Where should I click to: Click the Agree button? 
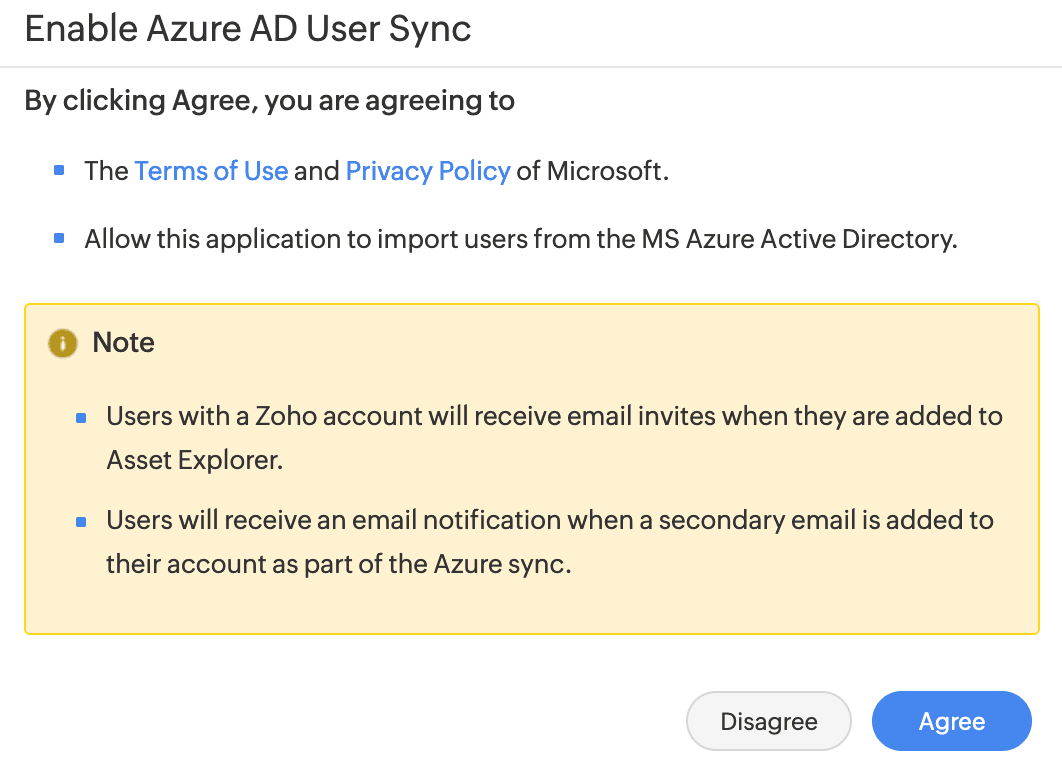coord(951,721)
